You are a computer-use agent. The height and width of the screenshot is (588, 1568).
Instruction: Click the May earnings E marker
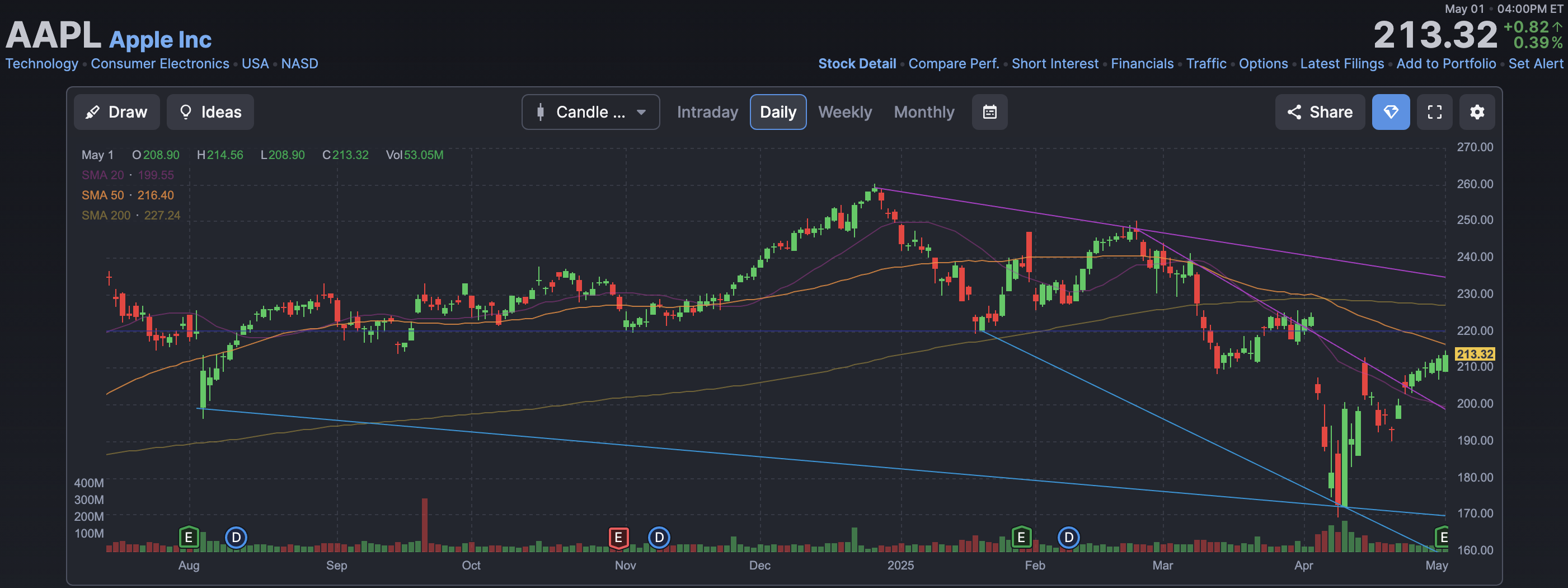[1442, 538]
